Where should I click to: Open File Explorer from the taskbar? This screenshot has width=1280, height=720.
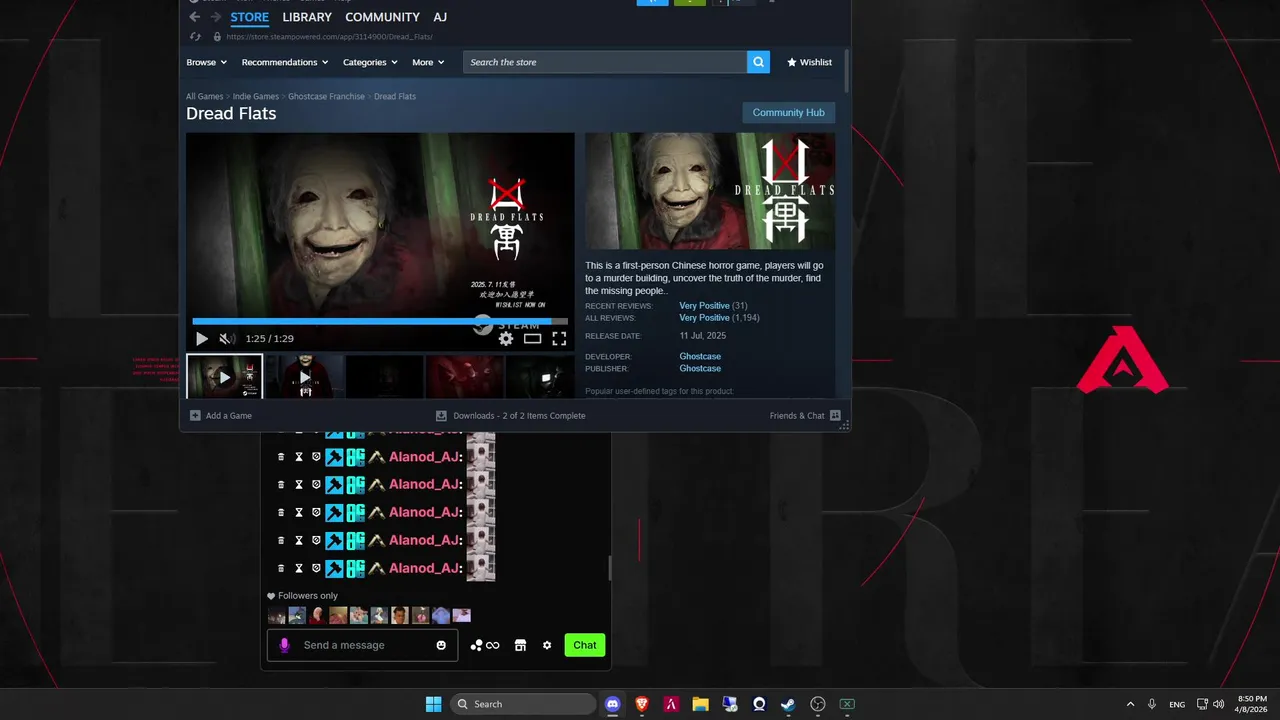coord(700,704)
